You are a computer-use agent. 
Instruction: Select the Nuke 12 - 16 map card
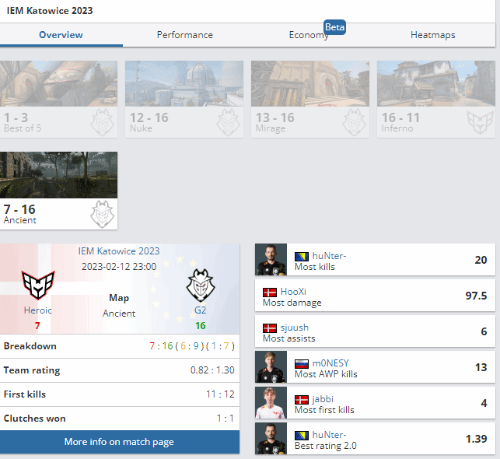tap(184, 99)
